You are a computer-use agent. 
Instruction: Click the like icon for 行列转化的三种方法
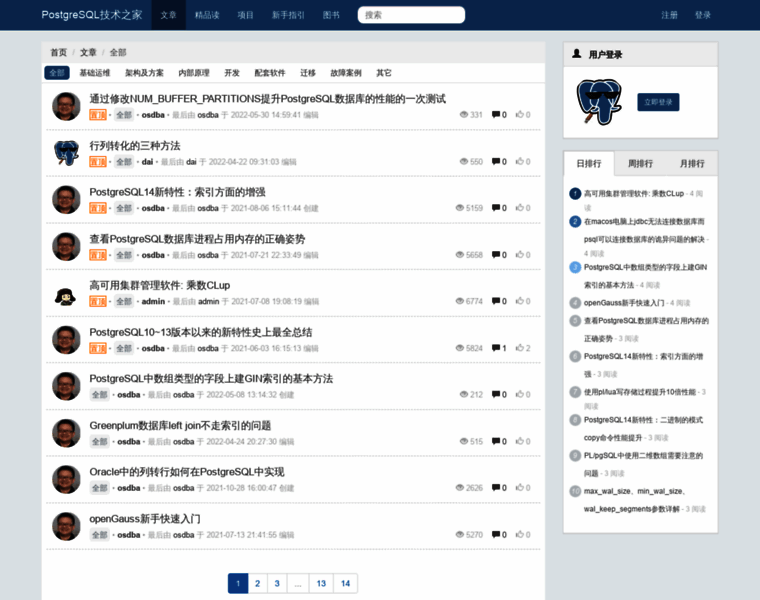point(520,161)
